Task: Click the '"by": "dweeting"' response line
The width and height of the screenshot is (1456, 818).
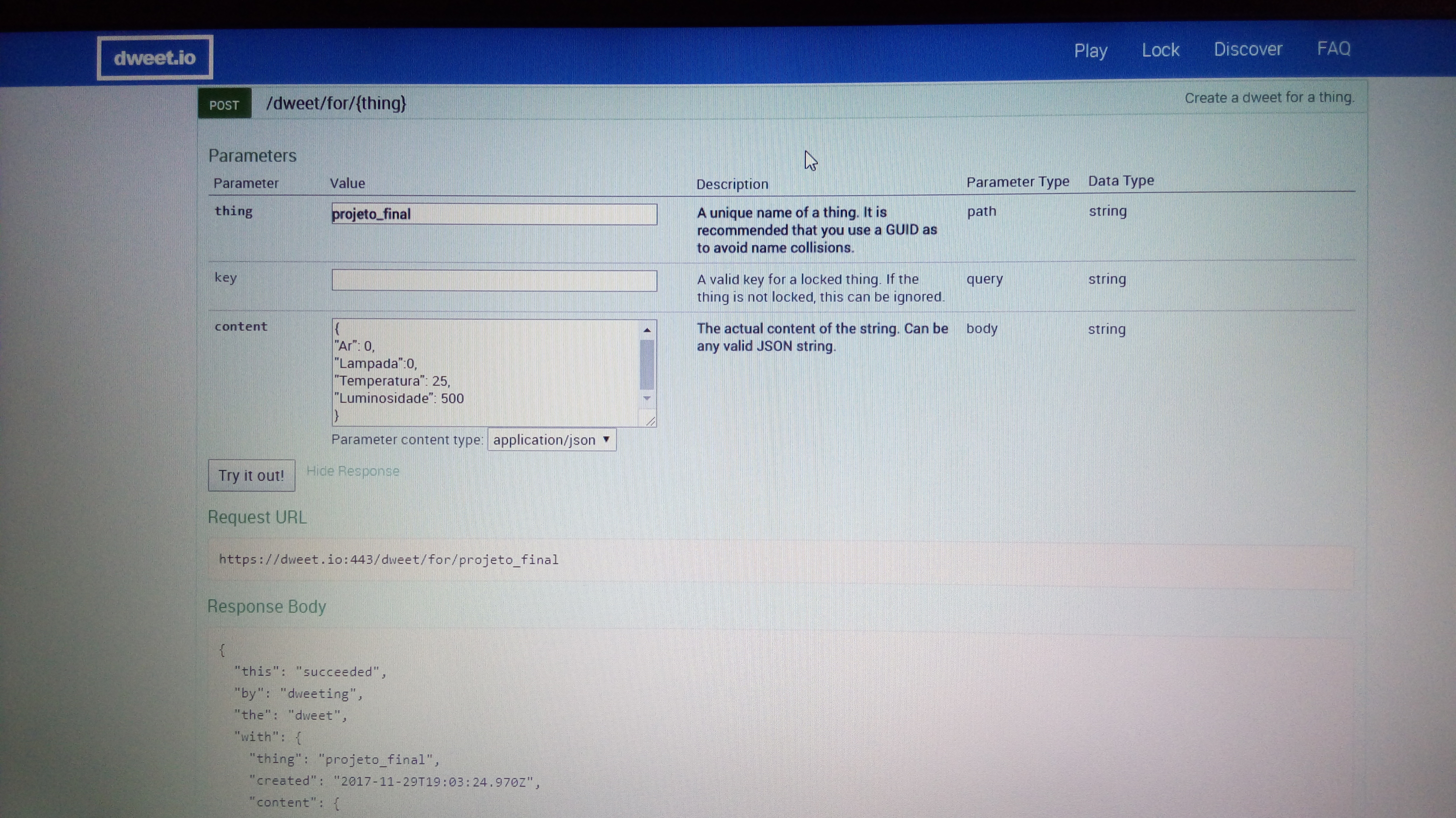Action: 299,694
